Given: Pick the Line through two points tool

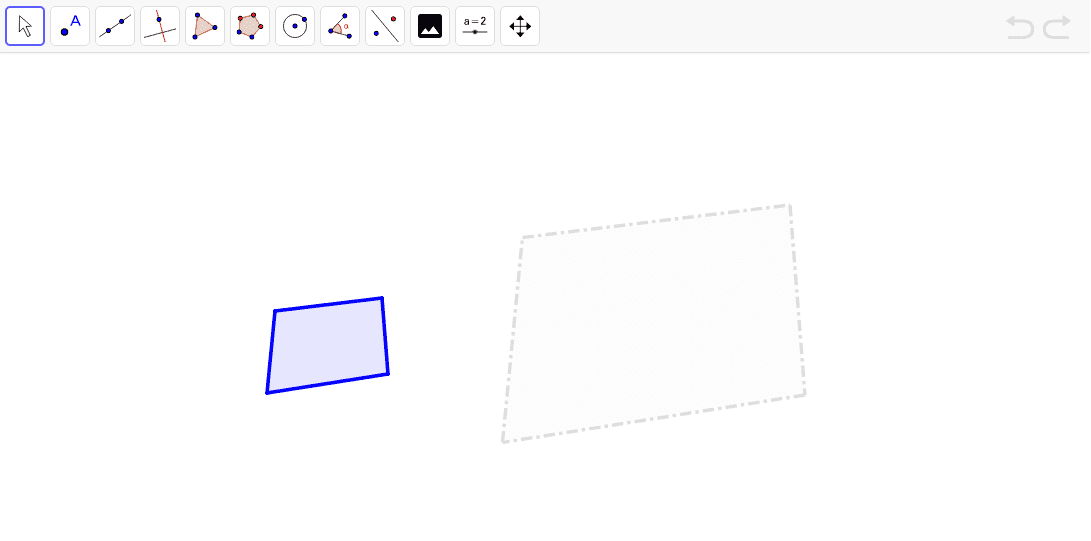Looking at the screenshot, I should (x=115, y=26).
